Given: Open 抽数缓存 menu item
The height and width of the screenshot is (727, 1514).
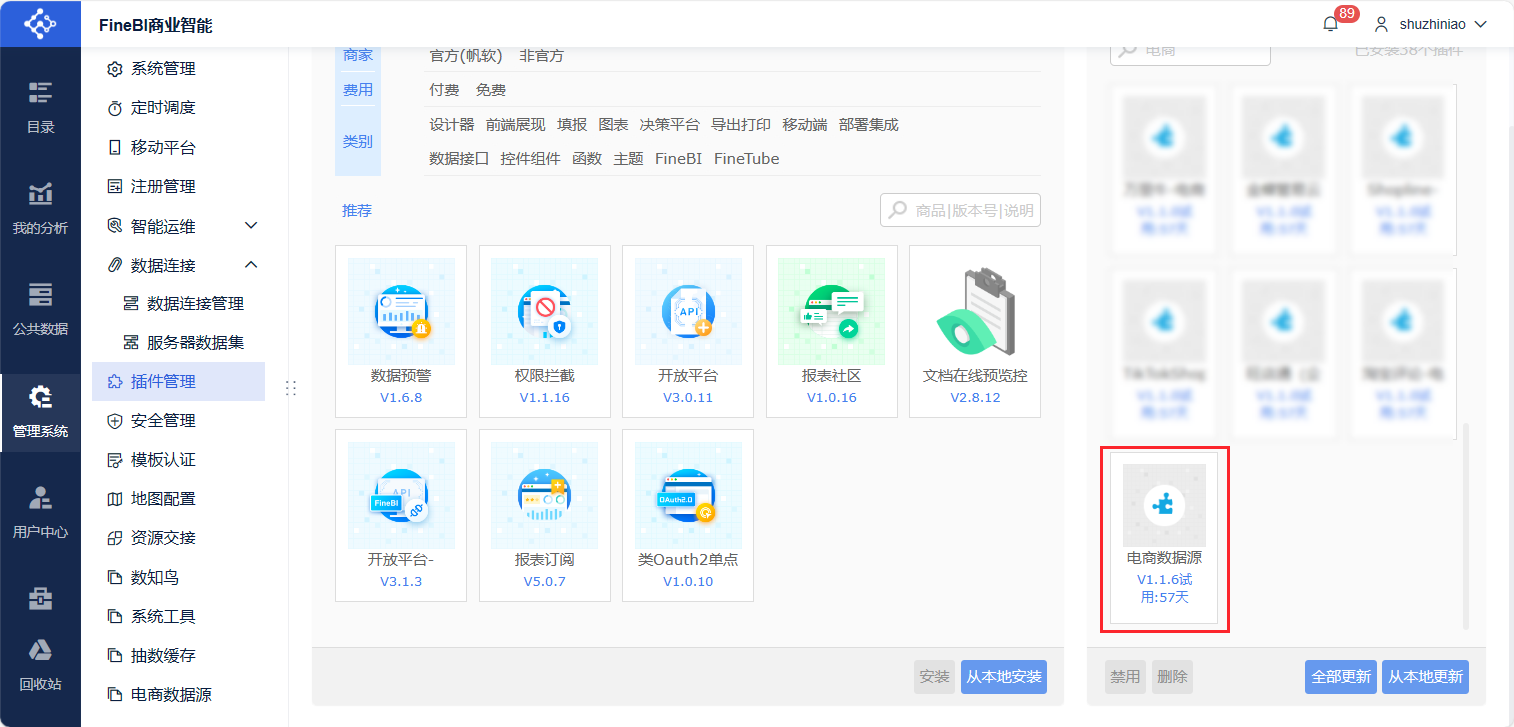Looking at the screenshot, I should point(178,656).
